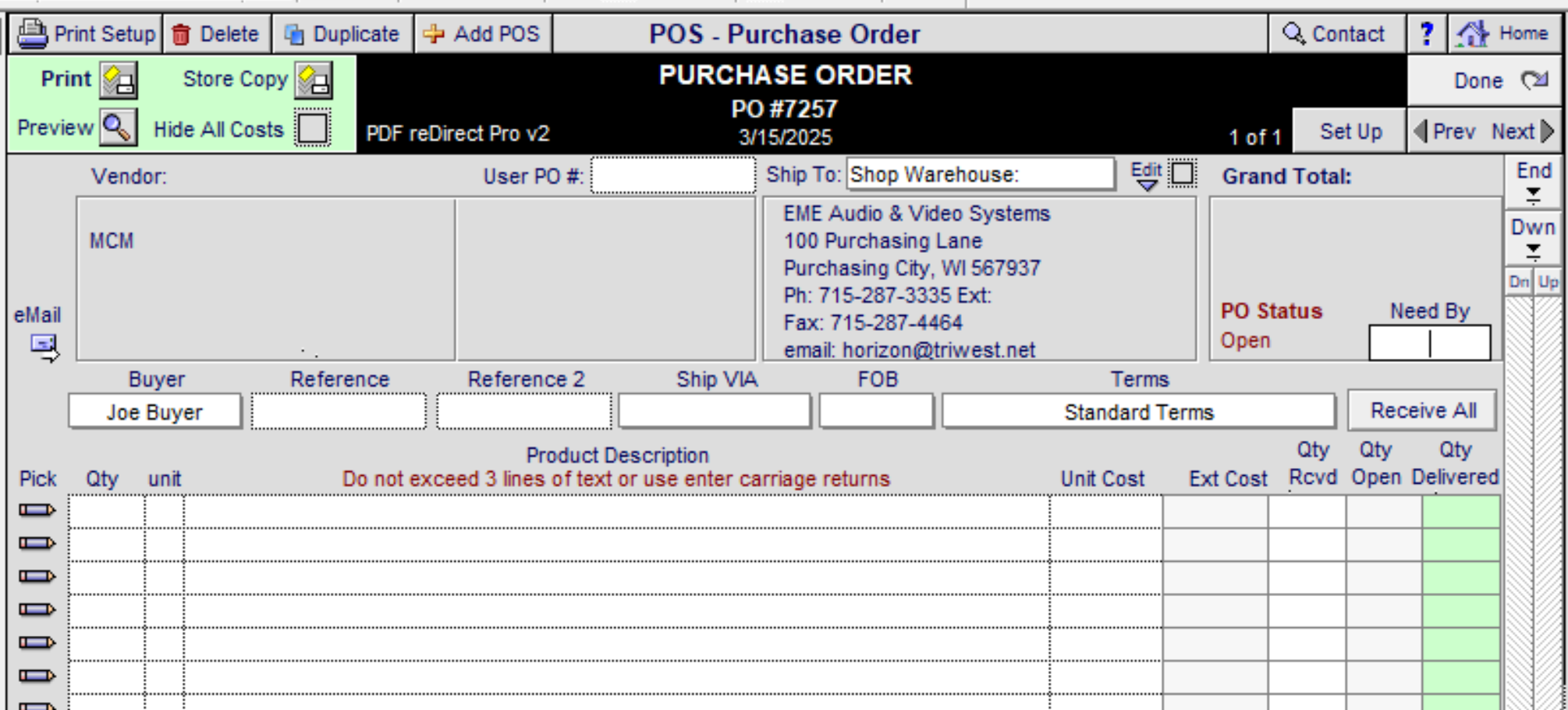Screen dimensions: 1568x710
Task: Open Preview with the magnifier icon
Action: tap(119, 127)
